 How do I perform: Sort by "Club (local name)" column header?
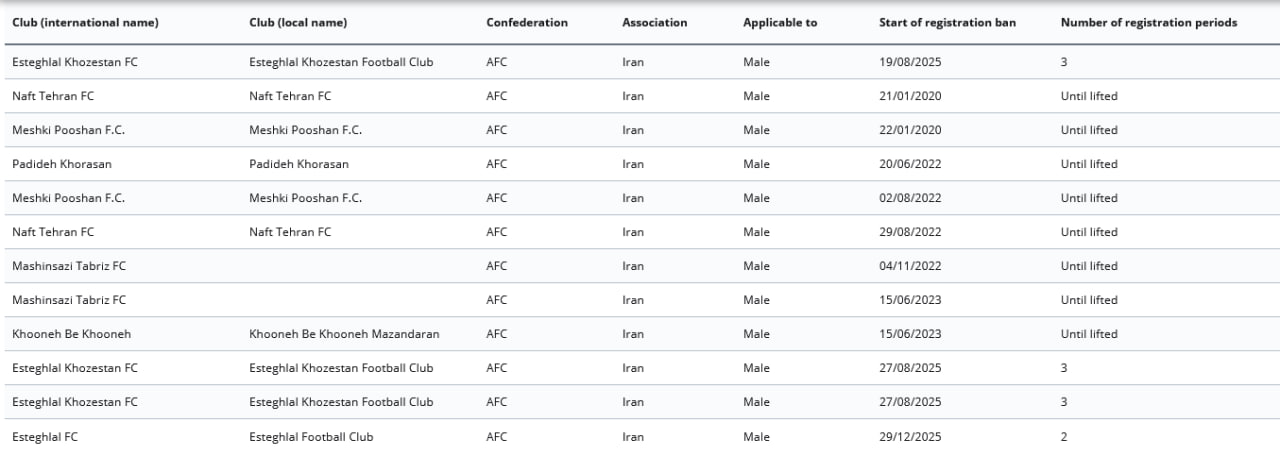(x=298, y=23)
